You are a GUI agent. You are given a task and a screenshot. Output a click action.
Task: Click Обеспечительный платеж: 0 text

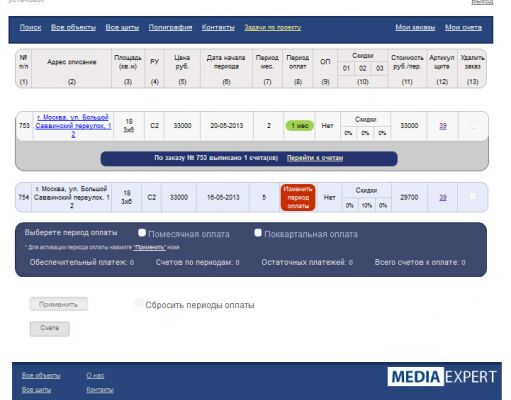pos(82,262)
